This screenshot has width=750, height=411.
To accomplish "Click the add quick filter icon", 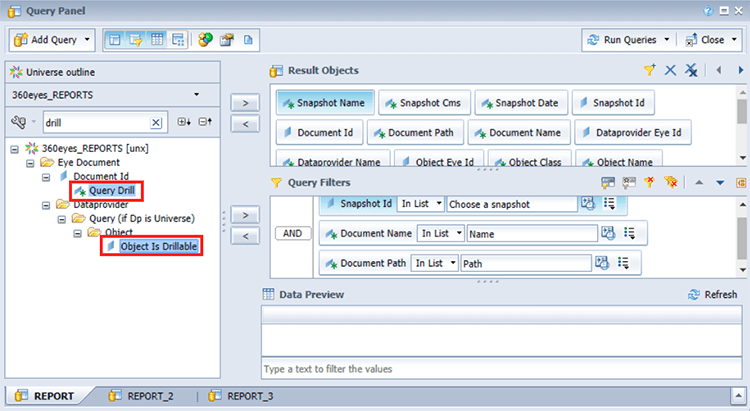I will (x=649, y=70).
